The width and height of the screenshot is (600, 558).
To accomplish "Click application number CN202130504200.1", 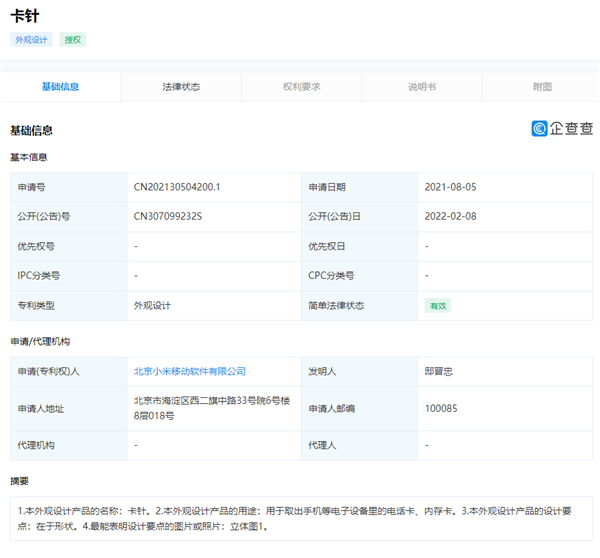I will pyautogui.click(x=177, y=187).
